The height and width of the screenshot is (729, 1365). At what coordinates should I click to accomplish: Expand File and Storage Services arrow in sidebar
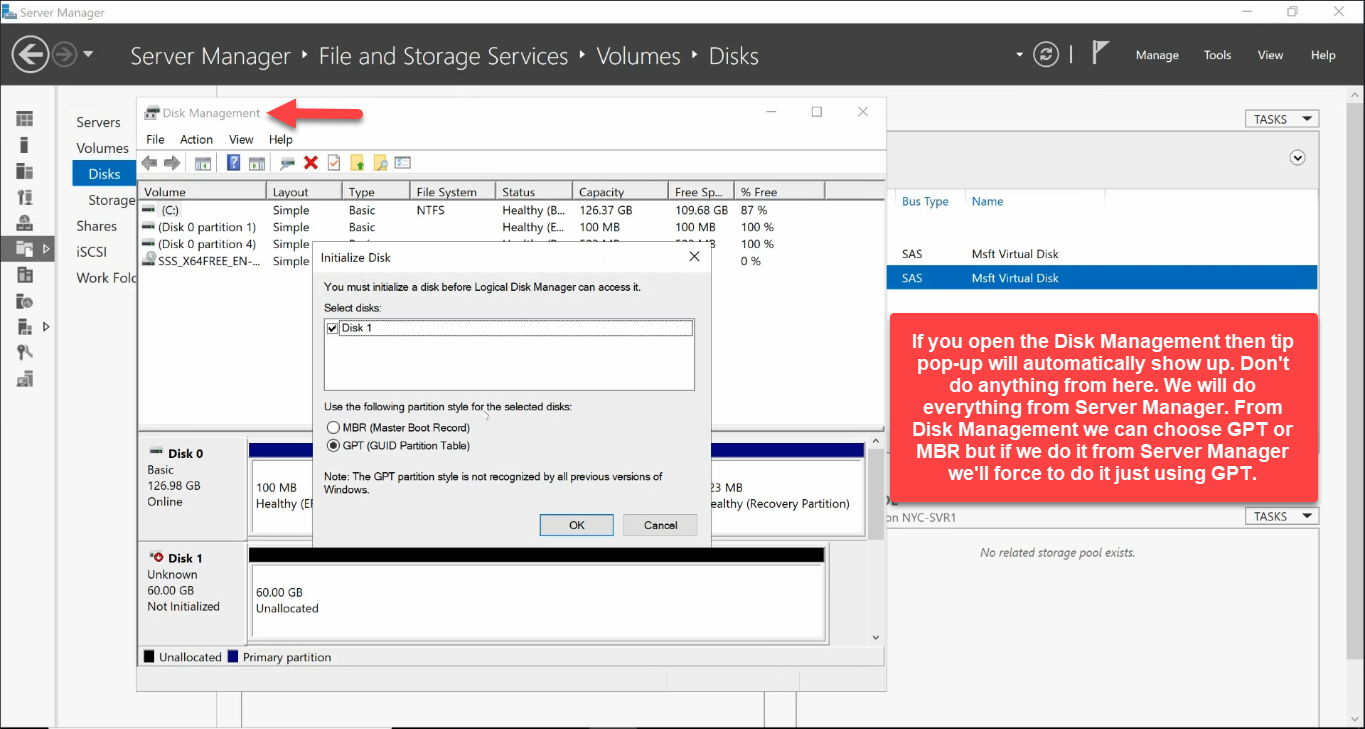[x=46, y=249]
